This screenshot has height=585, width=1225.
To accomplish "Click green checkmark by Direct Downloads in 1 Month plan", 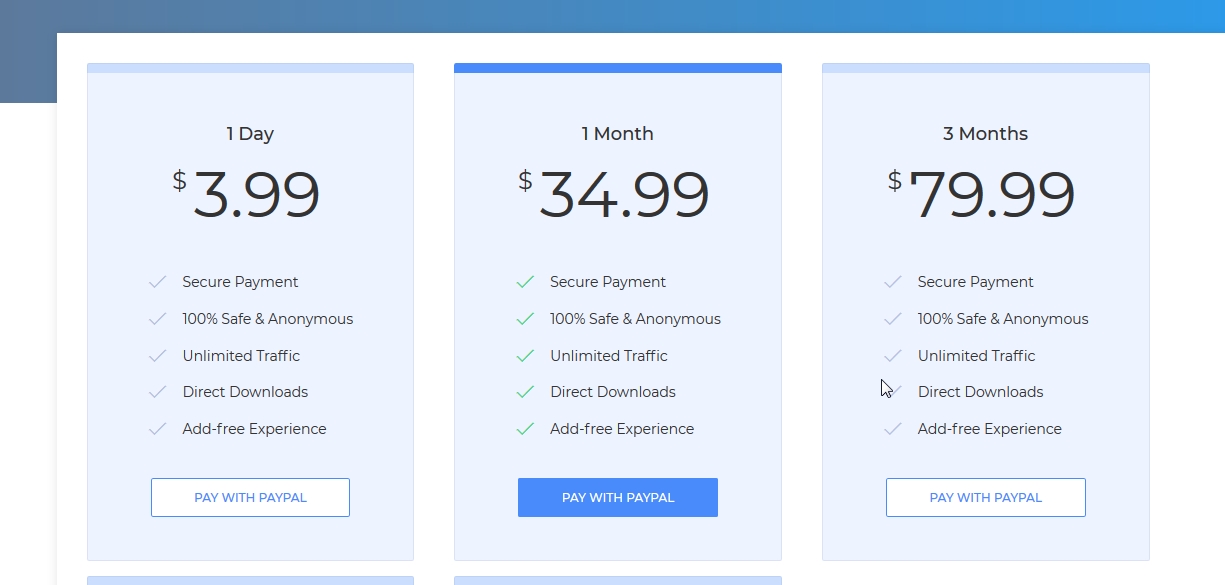I will pyautogui.click(x=525, y=392).
